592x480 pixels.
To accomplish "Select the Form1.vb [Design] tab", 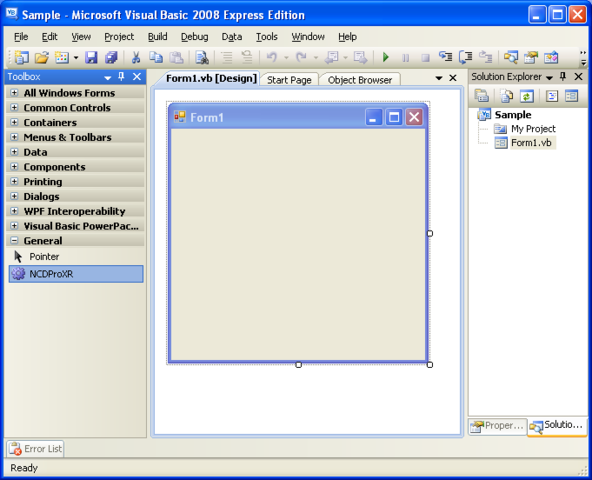I will [x=211, y=79].
